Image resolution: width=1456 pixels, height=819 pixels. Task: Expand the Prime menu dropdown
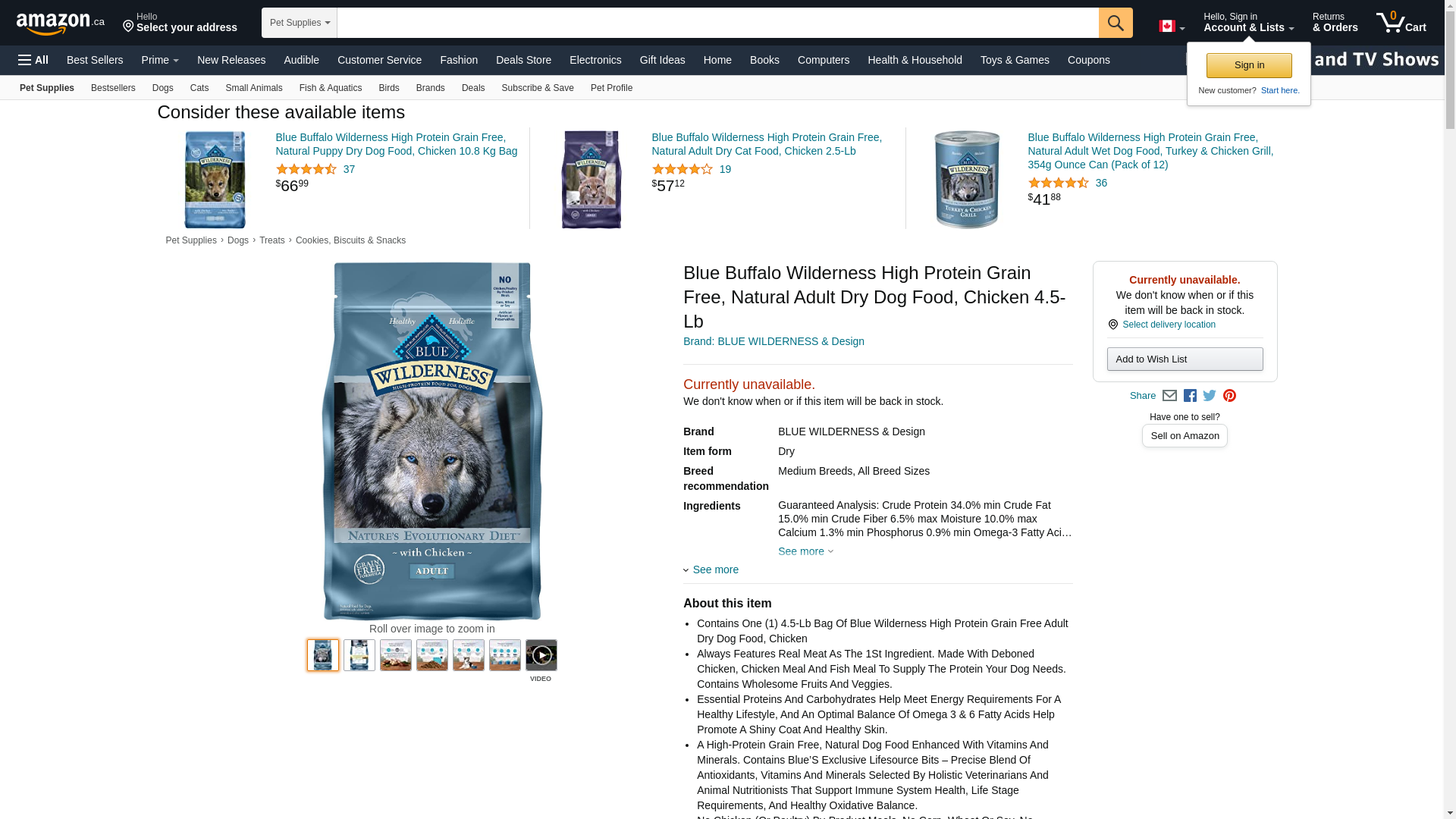pos(160,60)
